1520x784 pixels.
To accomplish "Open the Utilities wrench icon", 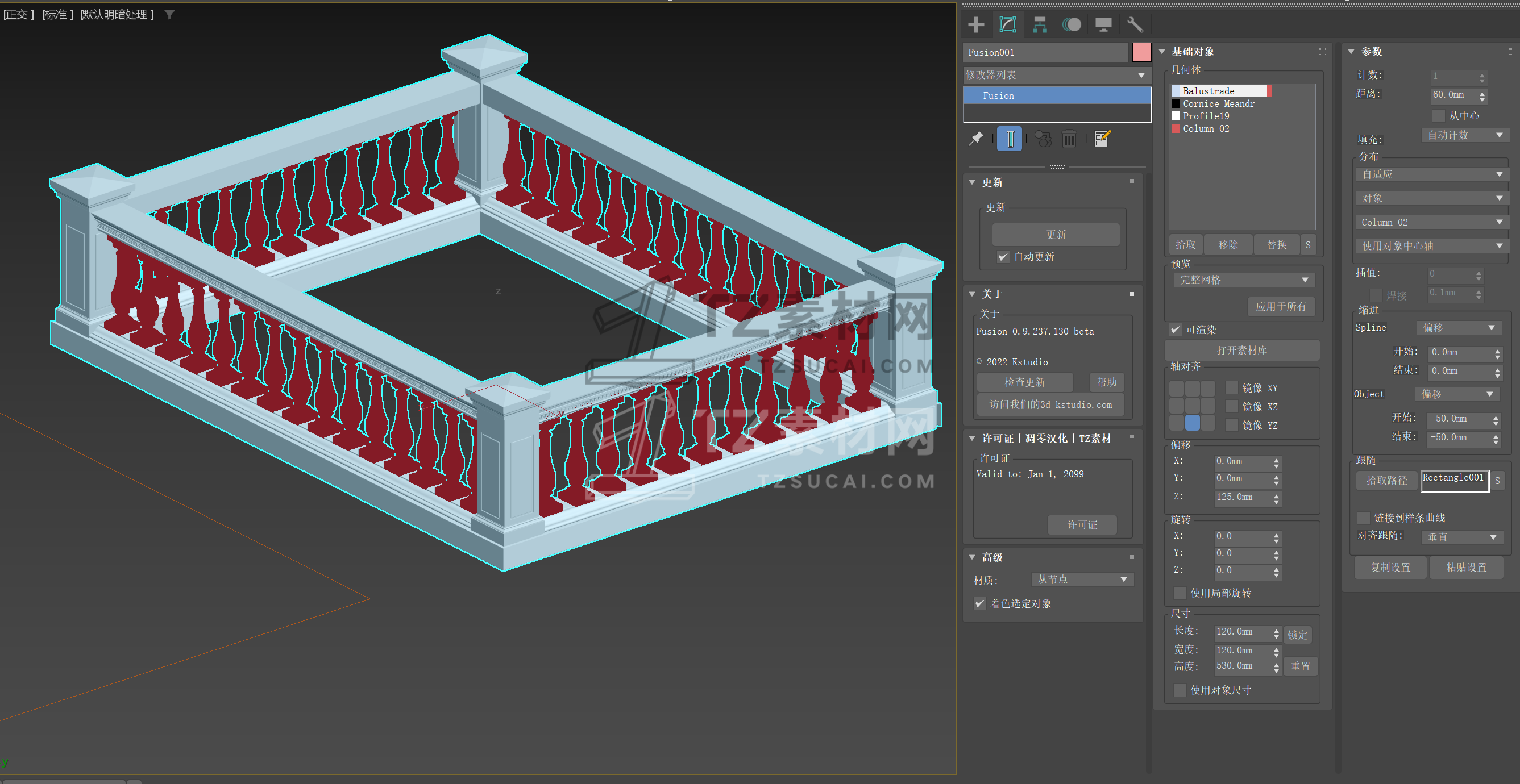I will tap(1135, 25).
